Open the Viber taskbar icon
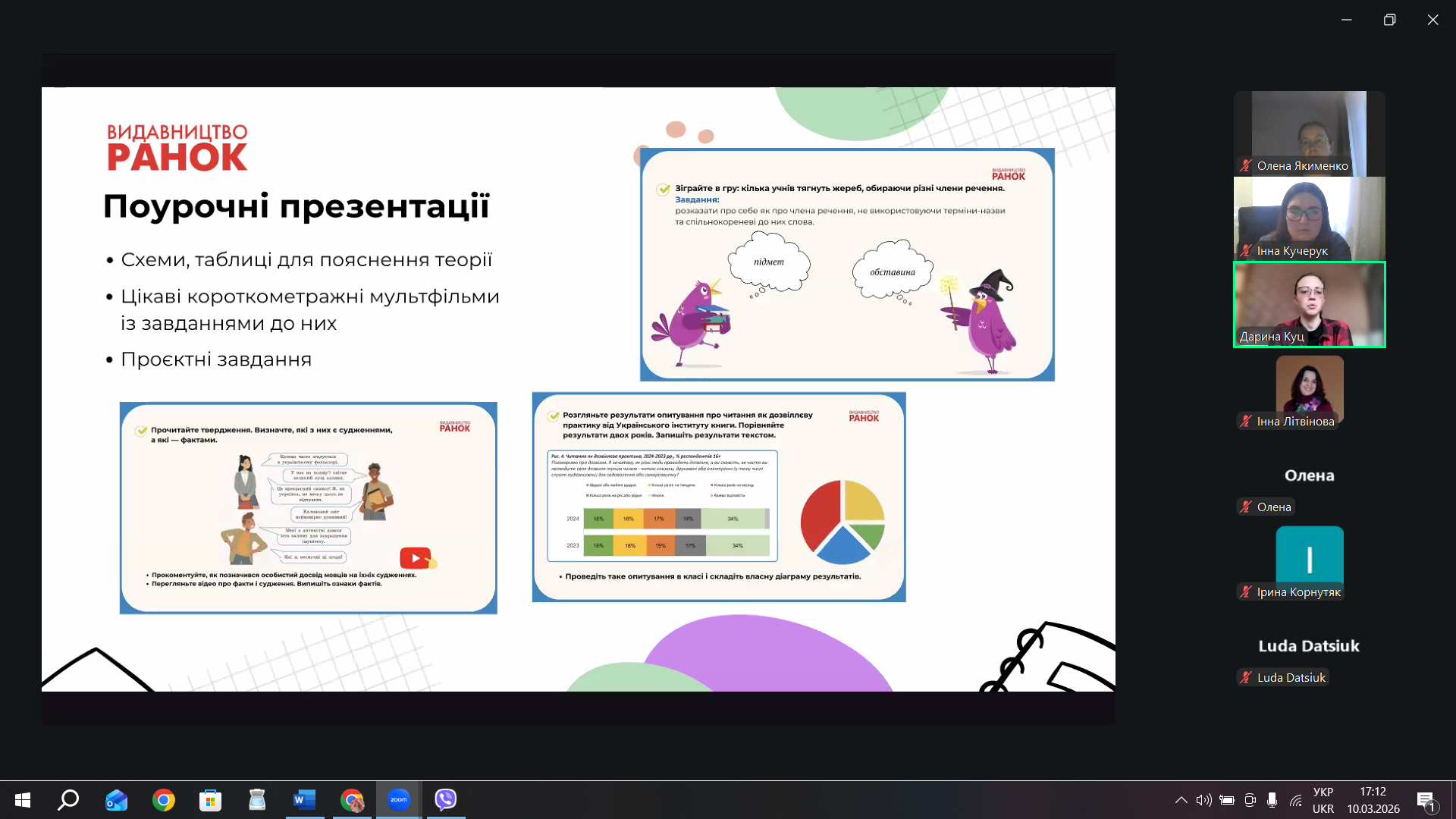Screen dimensions: 1456x819 (x=446, y=799)
